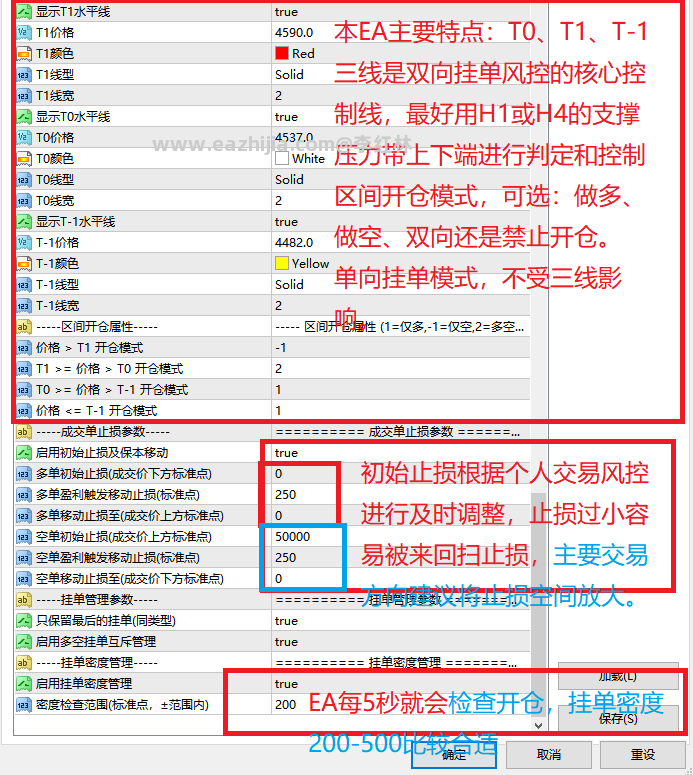Edit the 密度检查范围 value 200
Viewport: 693px width, 775px height.
(x=286, y=705)
